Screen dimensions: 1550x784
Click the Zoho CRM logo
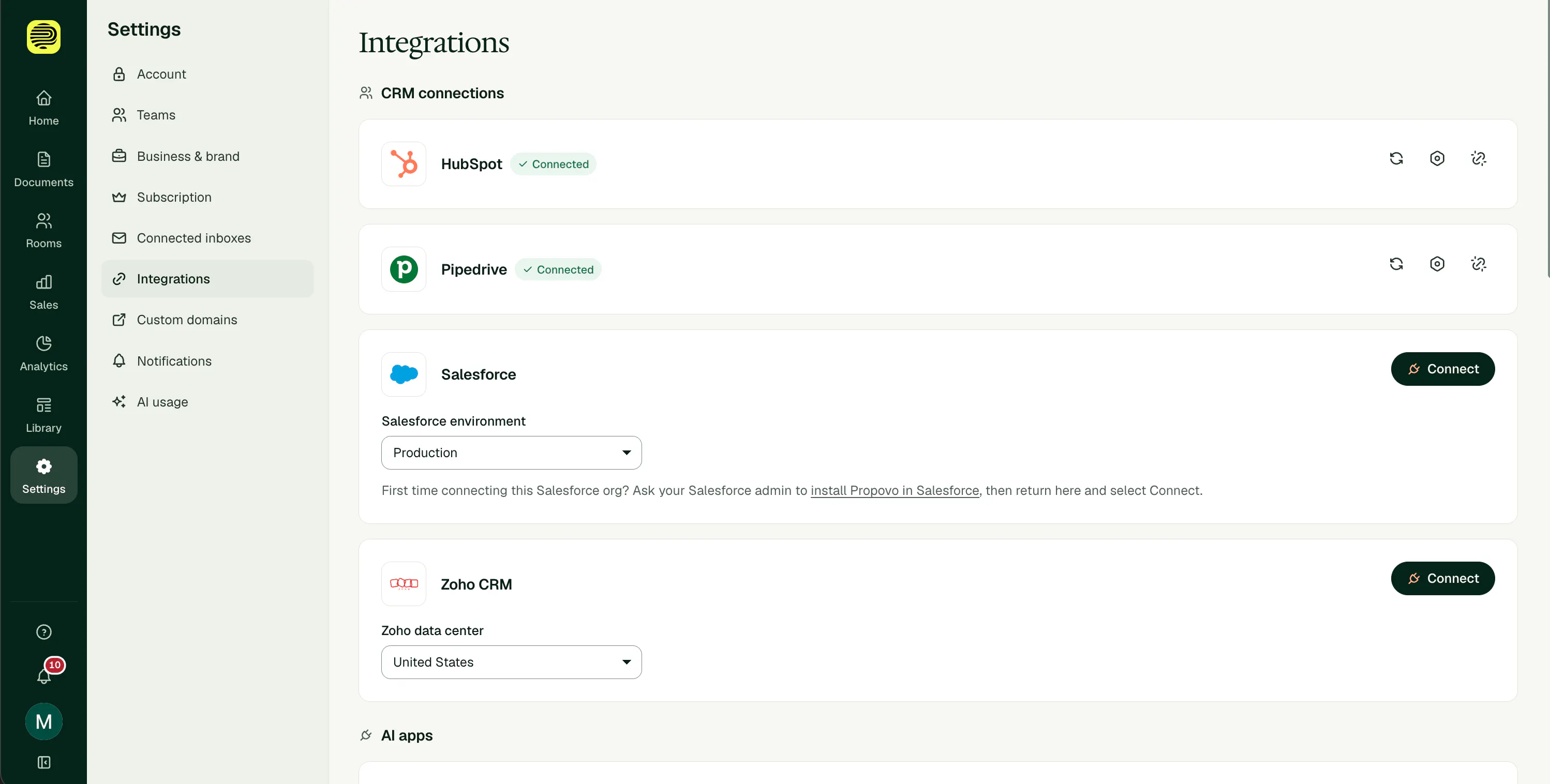[404, 584]
